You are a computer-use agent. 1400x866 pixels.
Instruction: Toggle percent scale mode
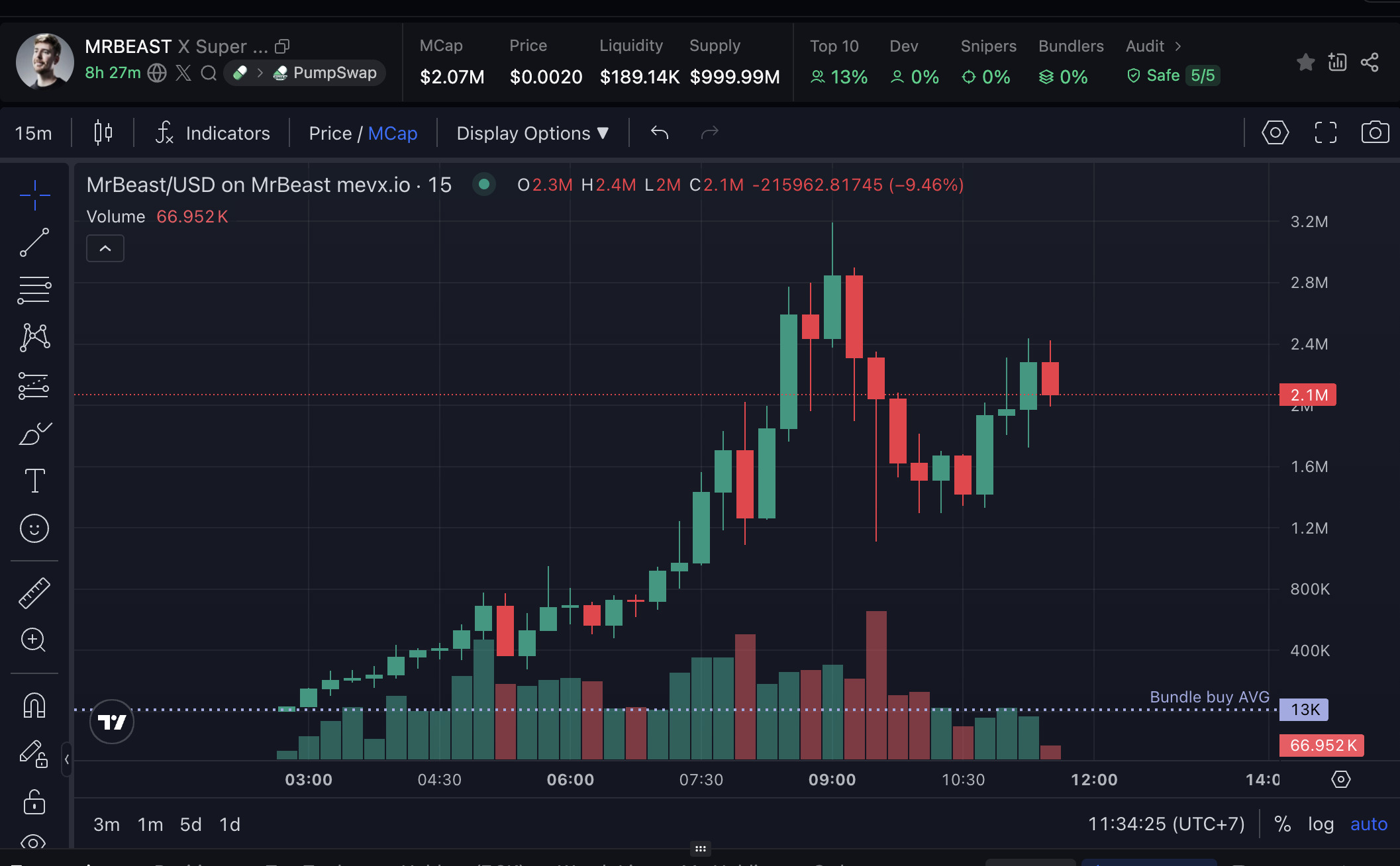(x=1283, y=824)
